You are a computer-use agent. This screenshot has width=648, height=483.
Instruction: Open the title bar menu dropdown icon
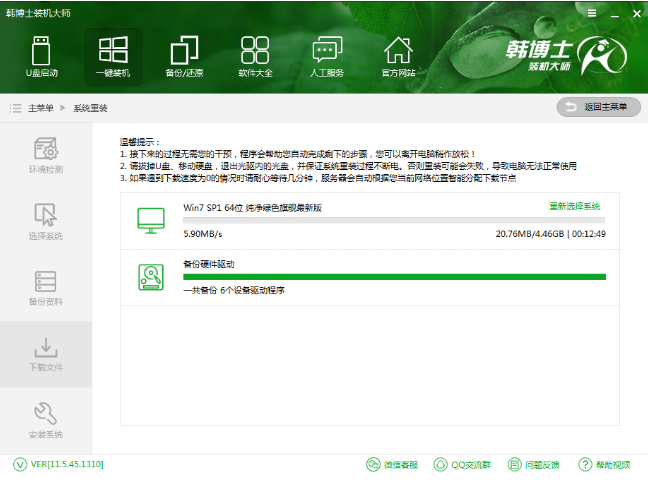click(x=593, y=11)
